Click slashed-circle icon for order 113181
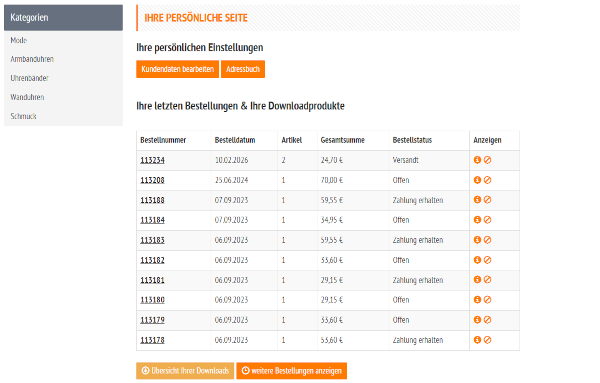Screen dimensions: 600x383 [488, 280]
